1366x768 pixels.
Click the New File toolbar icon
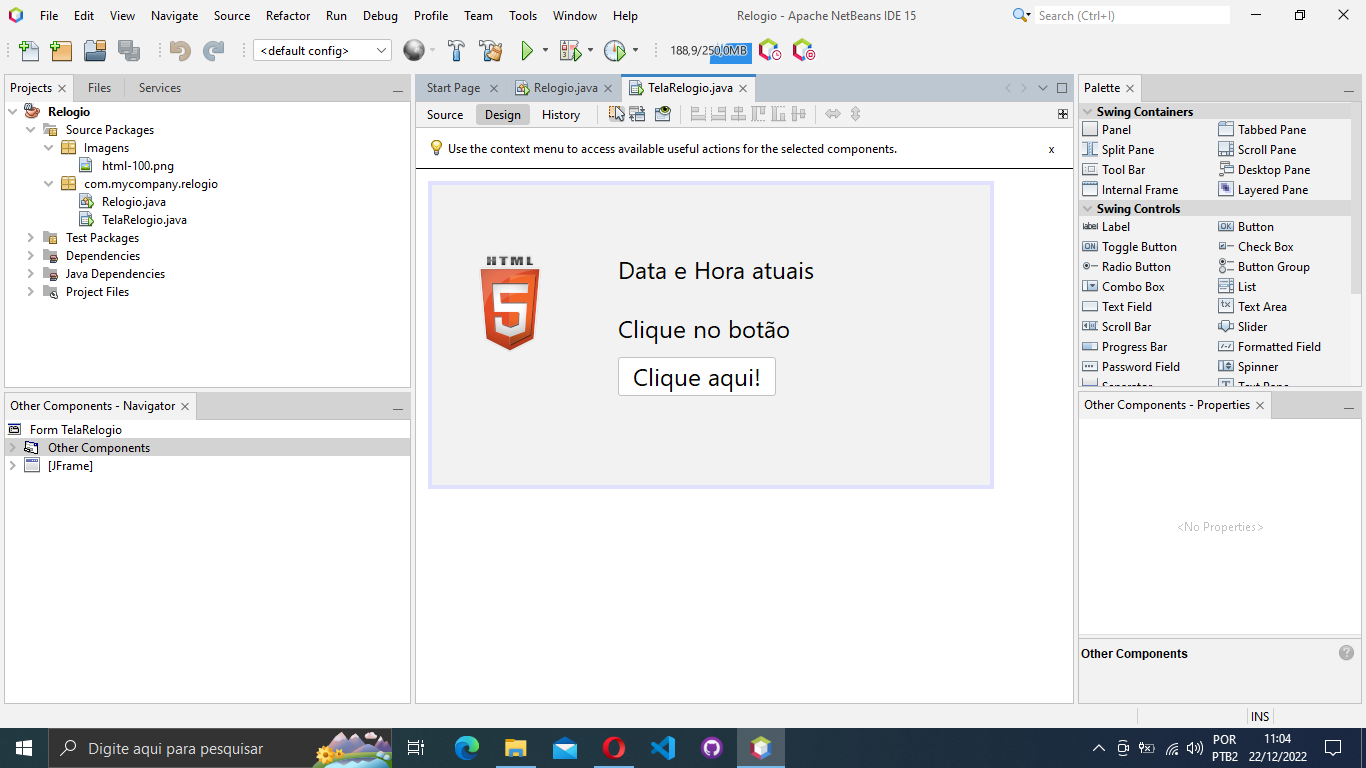pyautogui.click(x=29, y=51)
